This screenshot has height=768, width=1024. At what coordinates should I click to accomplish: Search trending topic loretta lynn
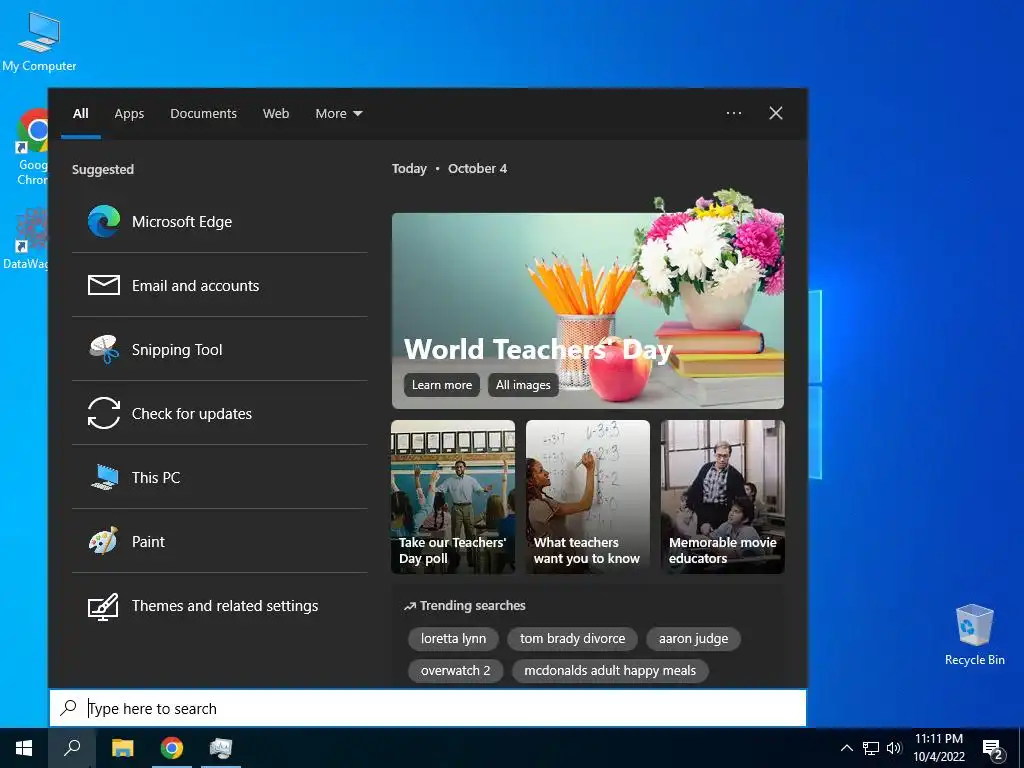453,639
